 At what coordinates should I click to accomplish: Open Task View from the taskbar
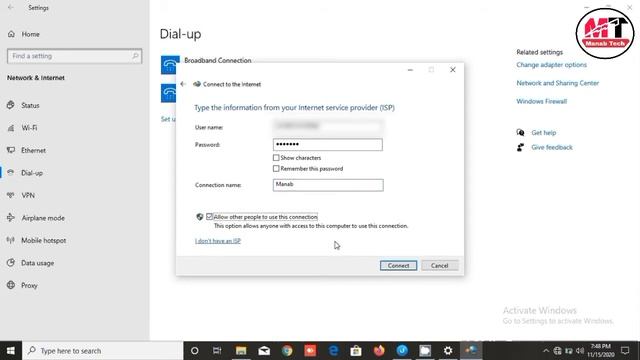pyautogui.click(x=217, y=351)
